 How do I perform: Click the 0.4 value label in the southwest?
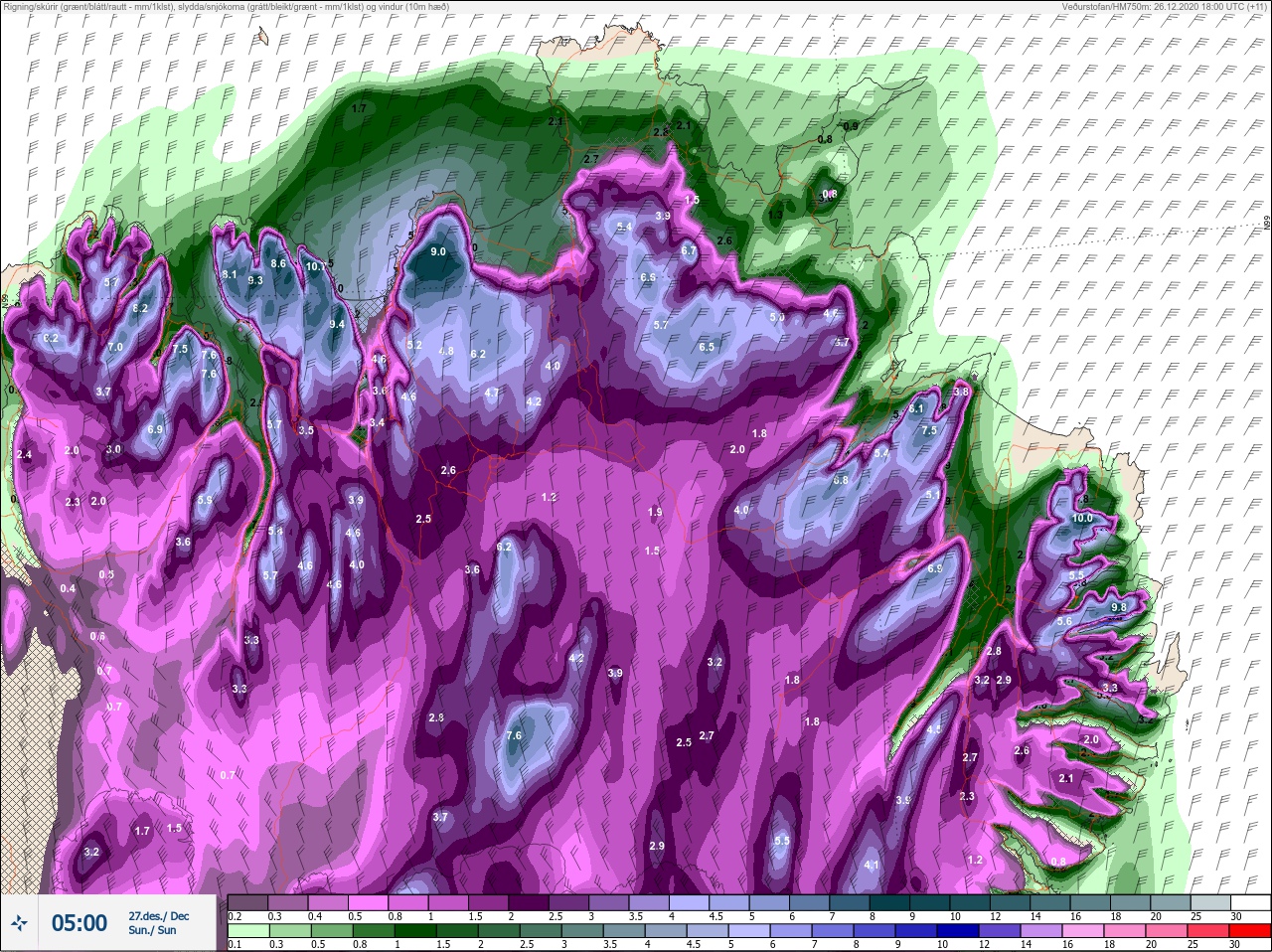(x=68, y=589)
